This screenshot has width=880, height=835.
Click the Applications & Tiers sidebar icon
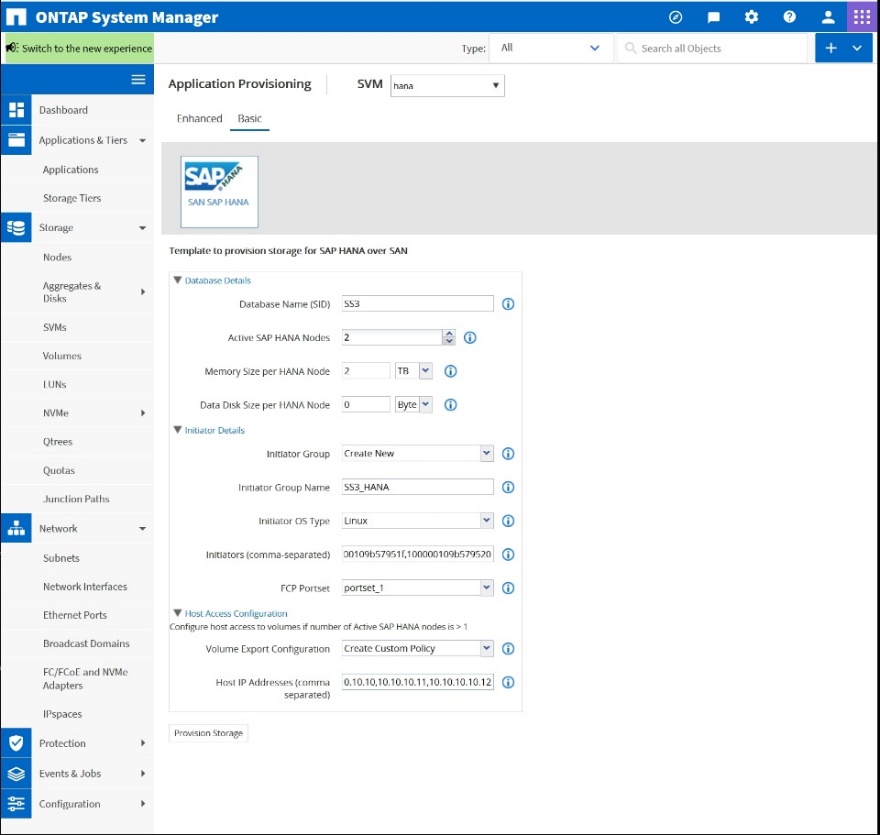[x=16, y=140]
